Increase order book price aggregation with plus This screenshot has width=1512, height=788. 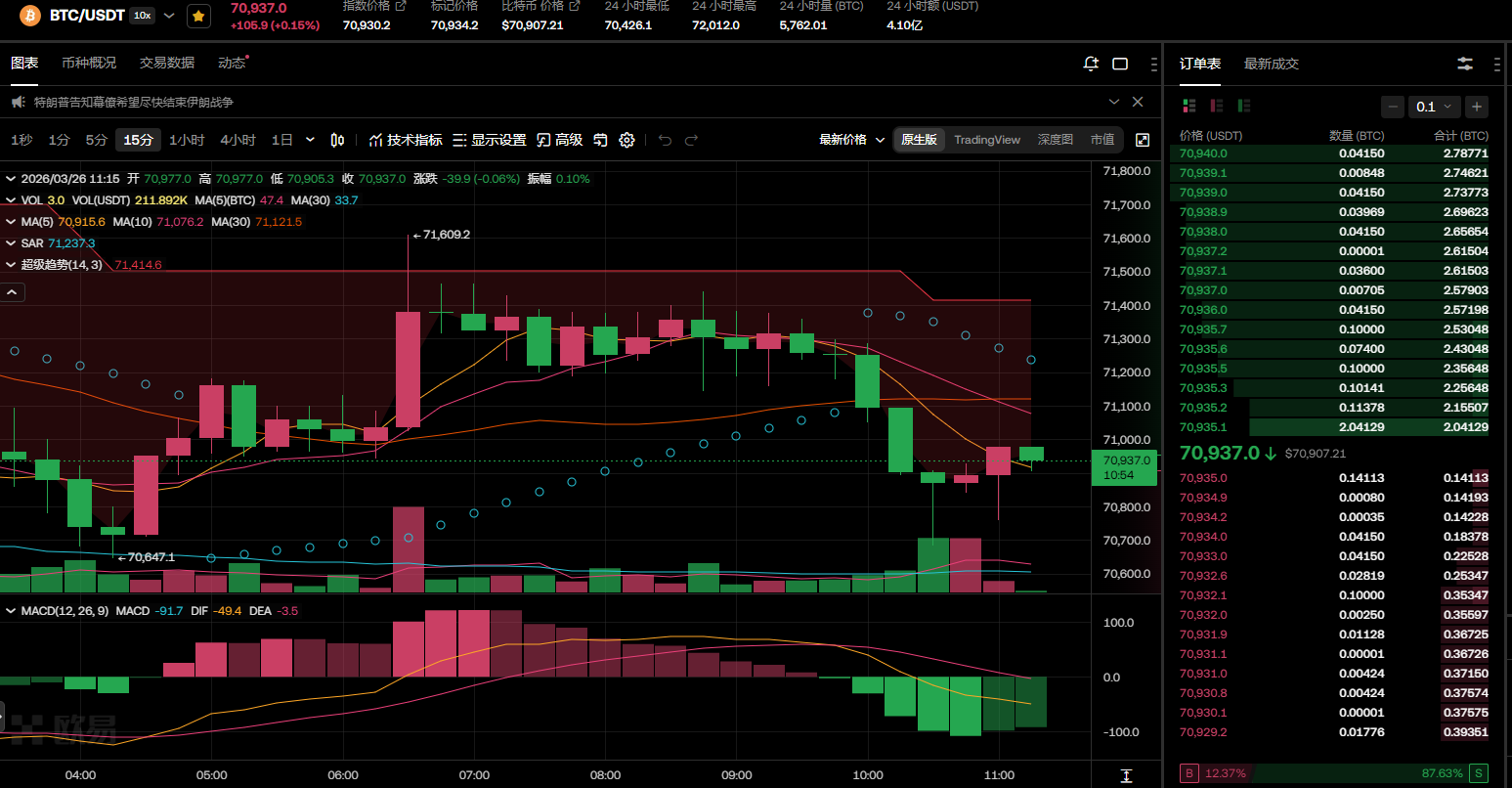pos(1477,107)
